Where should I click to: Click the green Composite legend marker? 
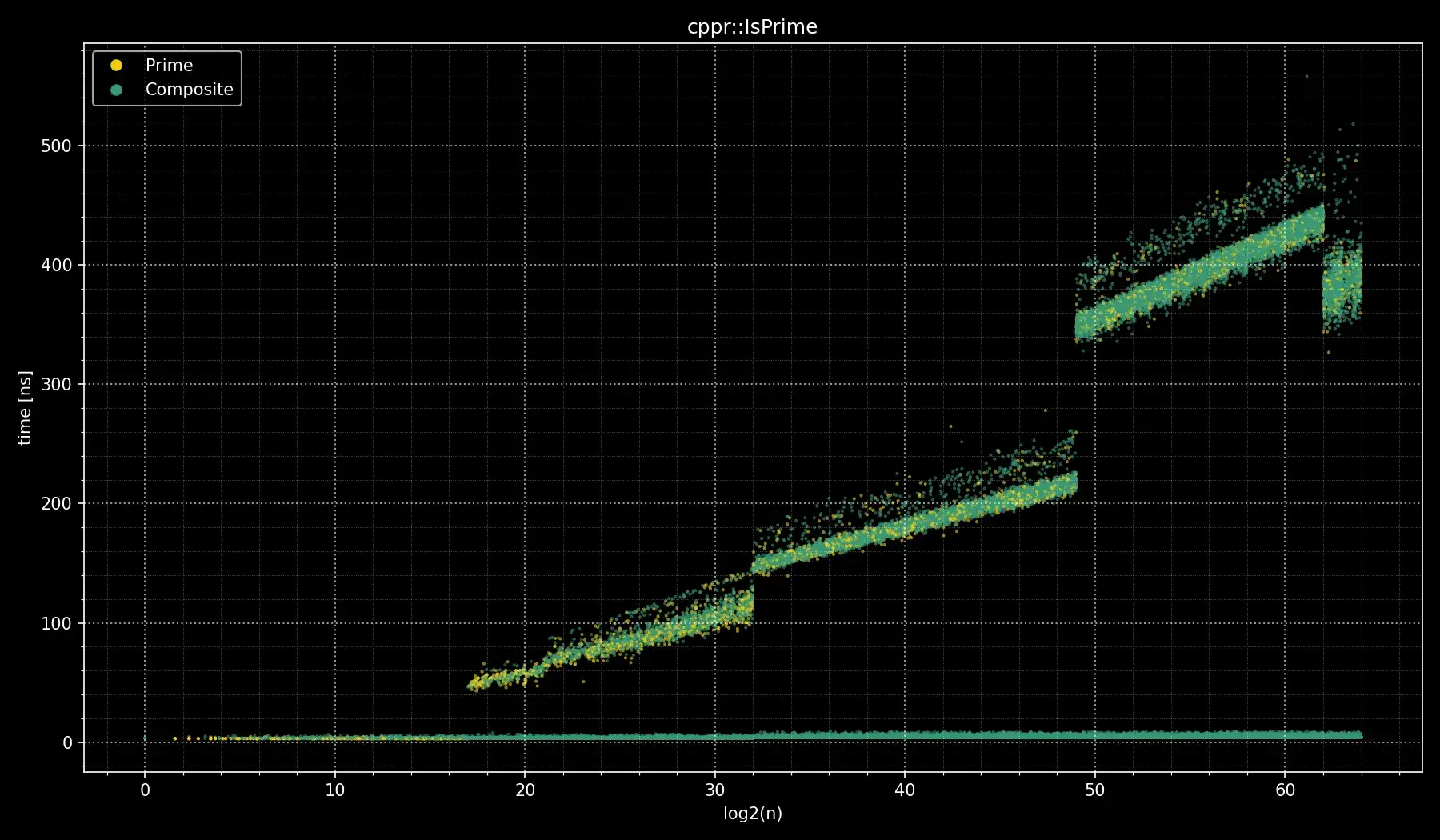[116, 90]
